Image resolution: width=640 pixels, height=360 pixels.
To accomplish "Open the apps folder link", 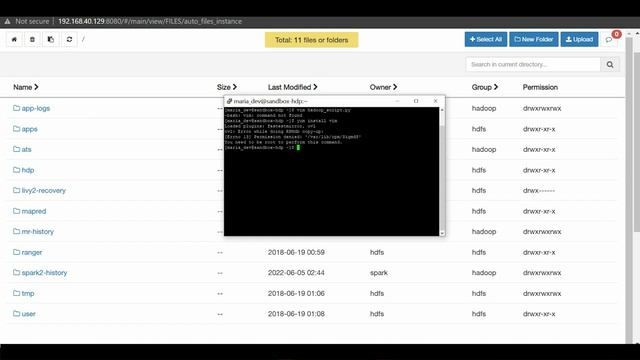I will [x=29, y=129].
